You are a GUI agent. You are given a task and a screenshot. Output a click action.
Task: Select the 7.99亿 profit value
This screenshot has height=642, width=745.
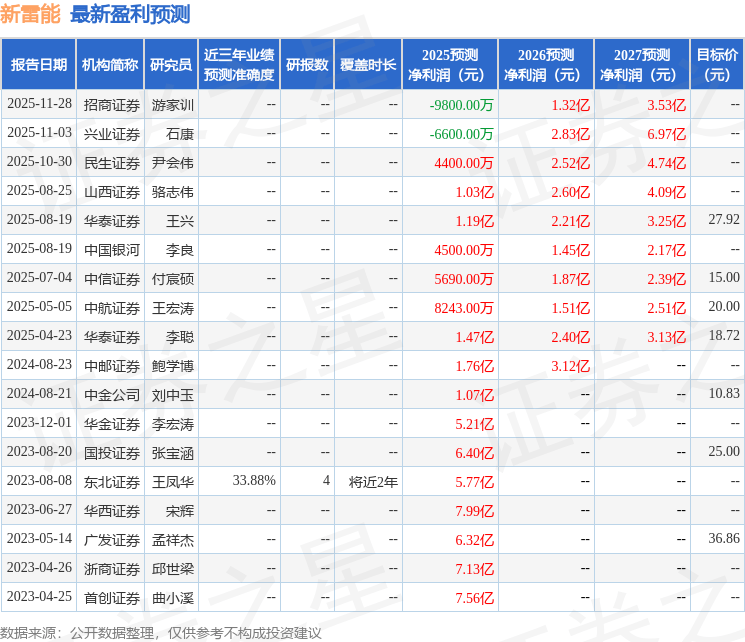pyautogui.click(x=475, y=511)
